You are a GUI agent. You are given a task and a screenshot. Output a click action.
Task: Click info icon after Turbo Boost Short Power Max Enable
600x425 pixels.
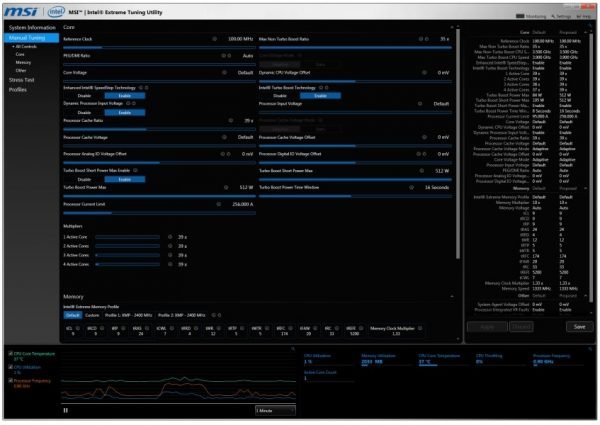pos(135,170)
